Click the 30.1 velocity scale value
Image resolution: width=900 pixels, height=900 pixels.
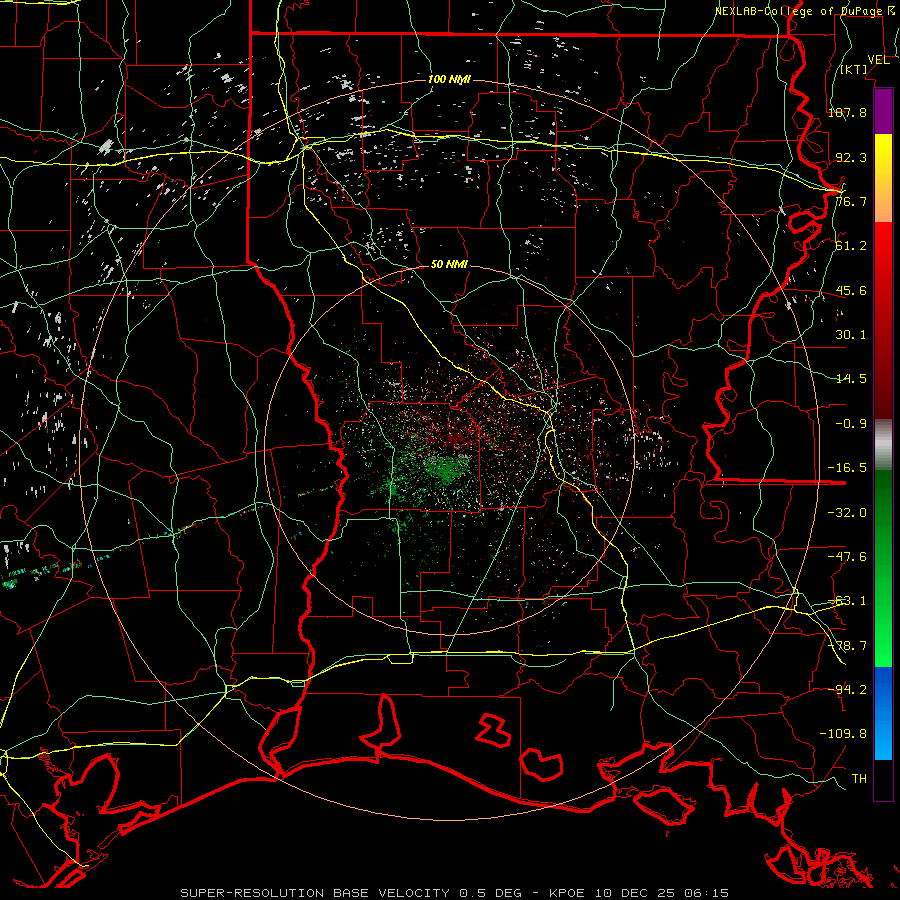point(851,335)
